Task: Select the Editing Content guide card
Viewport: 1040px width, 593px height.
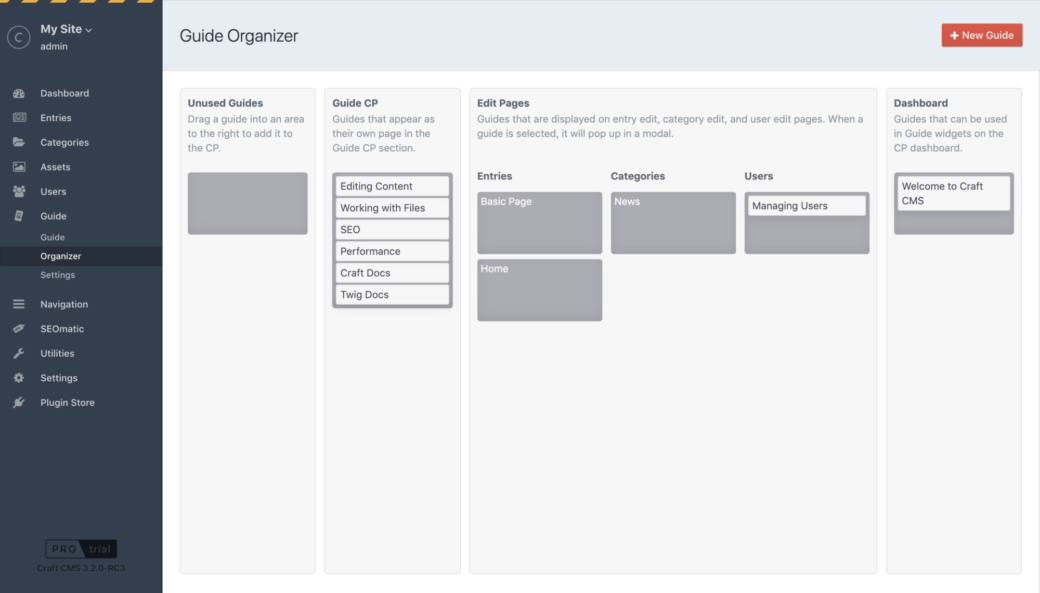Action: pos(392,186)
